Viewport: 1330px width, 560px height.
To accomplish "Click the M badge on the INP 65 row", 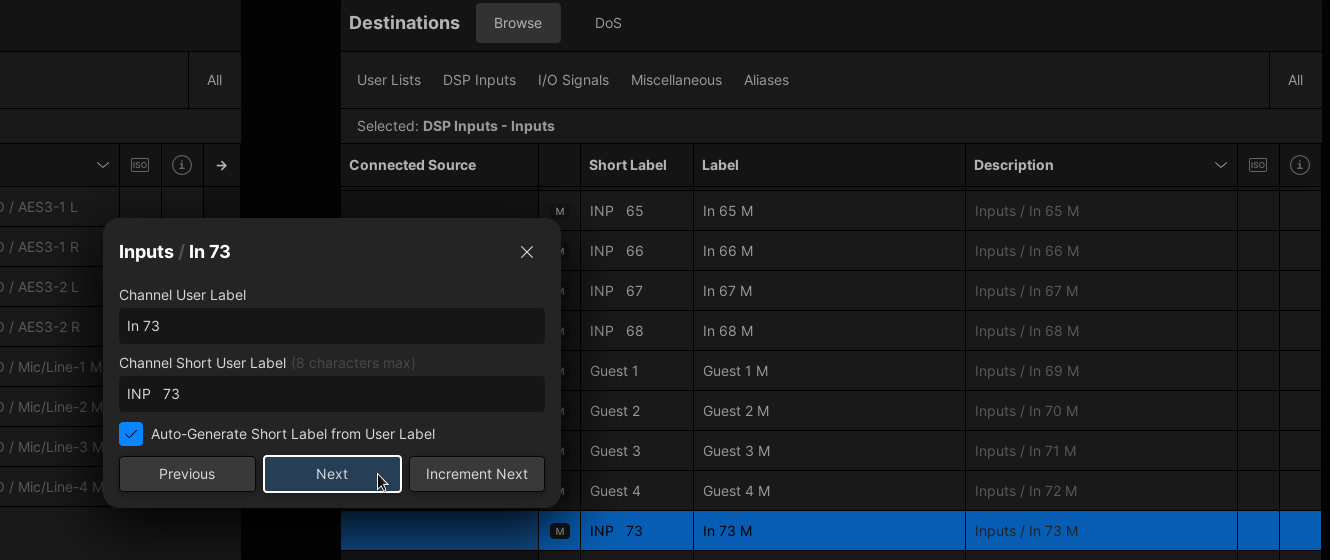I will [559, 211].
